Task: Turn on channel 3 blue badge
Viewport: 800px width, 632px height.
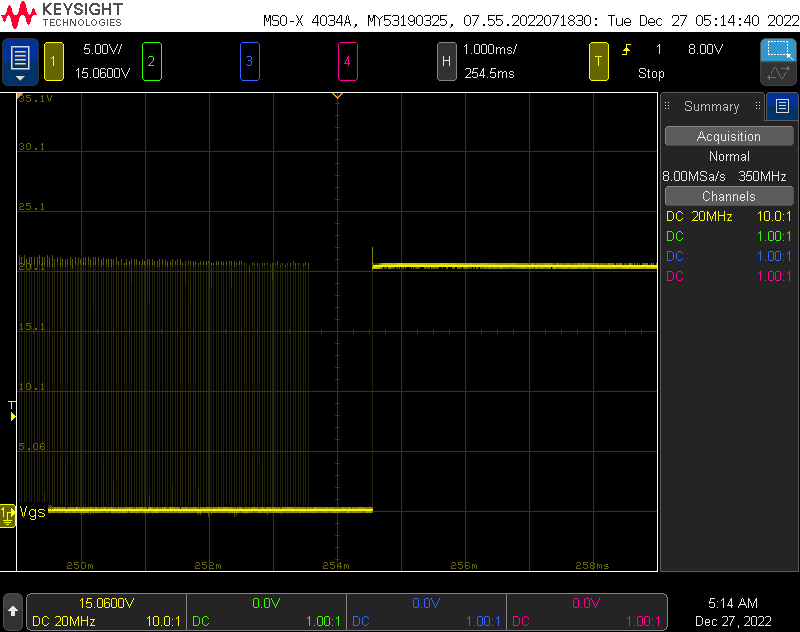Action: 249,61
